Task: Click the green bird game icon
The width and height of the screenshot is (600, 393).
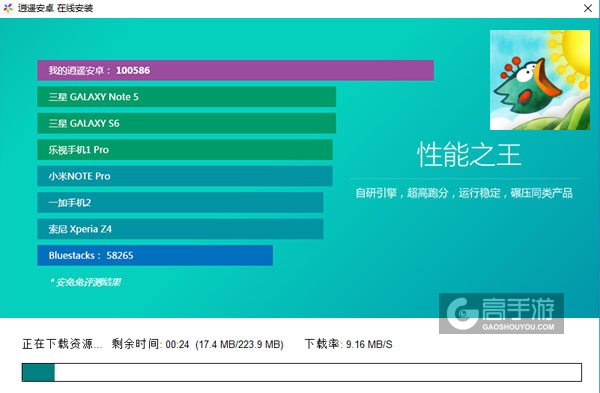Action: [x=540, y=80]
